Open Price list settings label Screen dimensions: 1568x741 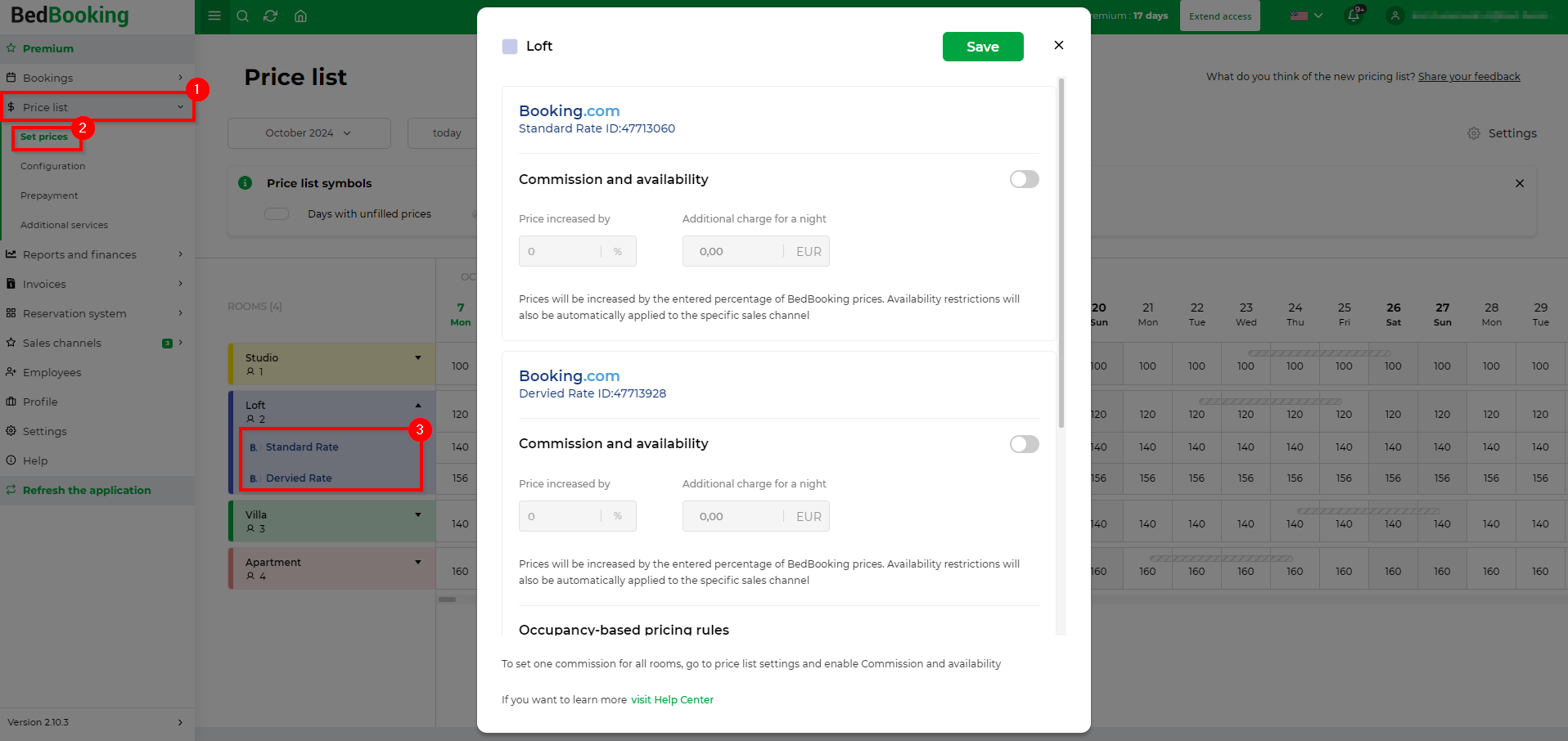point(1512,133)
